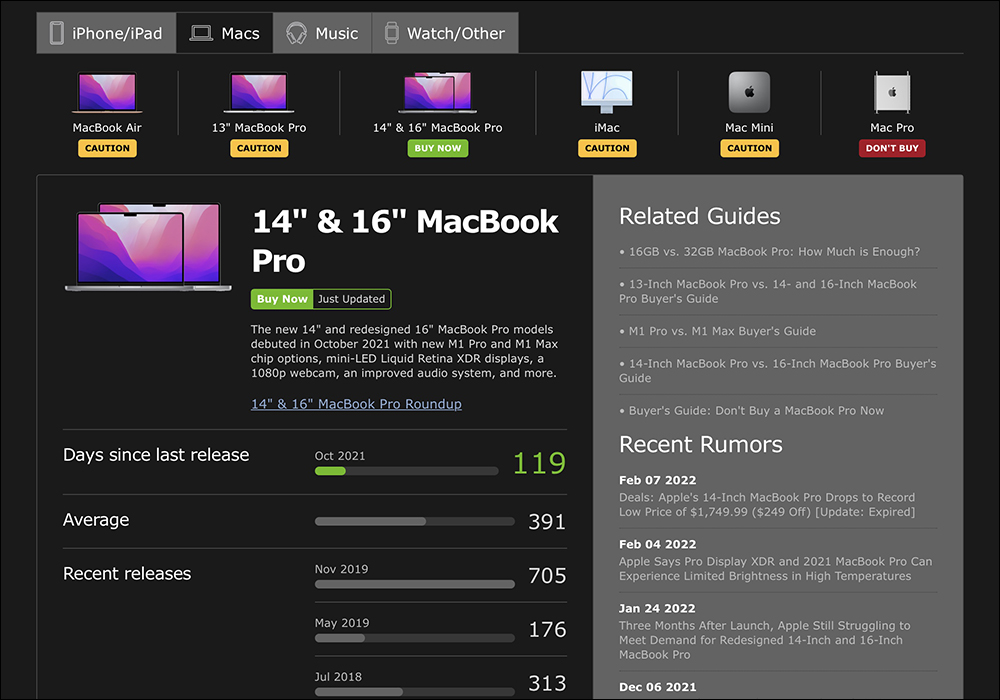Click the Mac Pro tower icon

click(x=892, y=92)
